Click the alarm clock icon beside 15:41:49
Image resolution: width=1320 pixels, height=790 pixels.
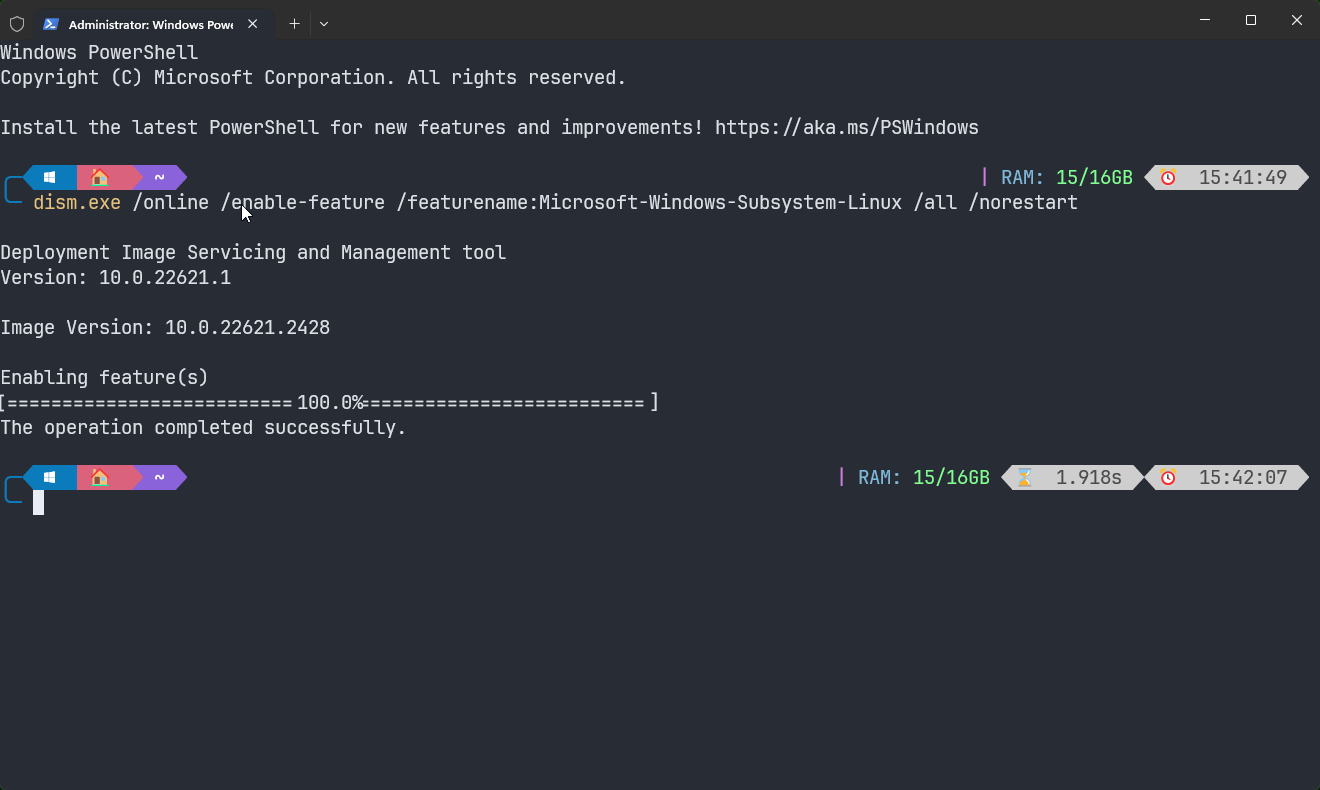click(1168, 178)
